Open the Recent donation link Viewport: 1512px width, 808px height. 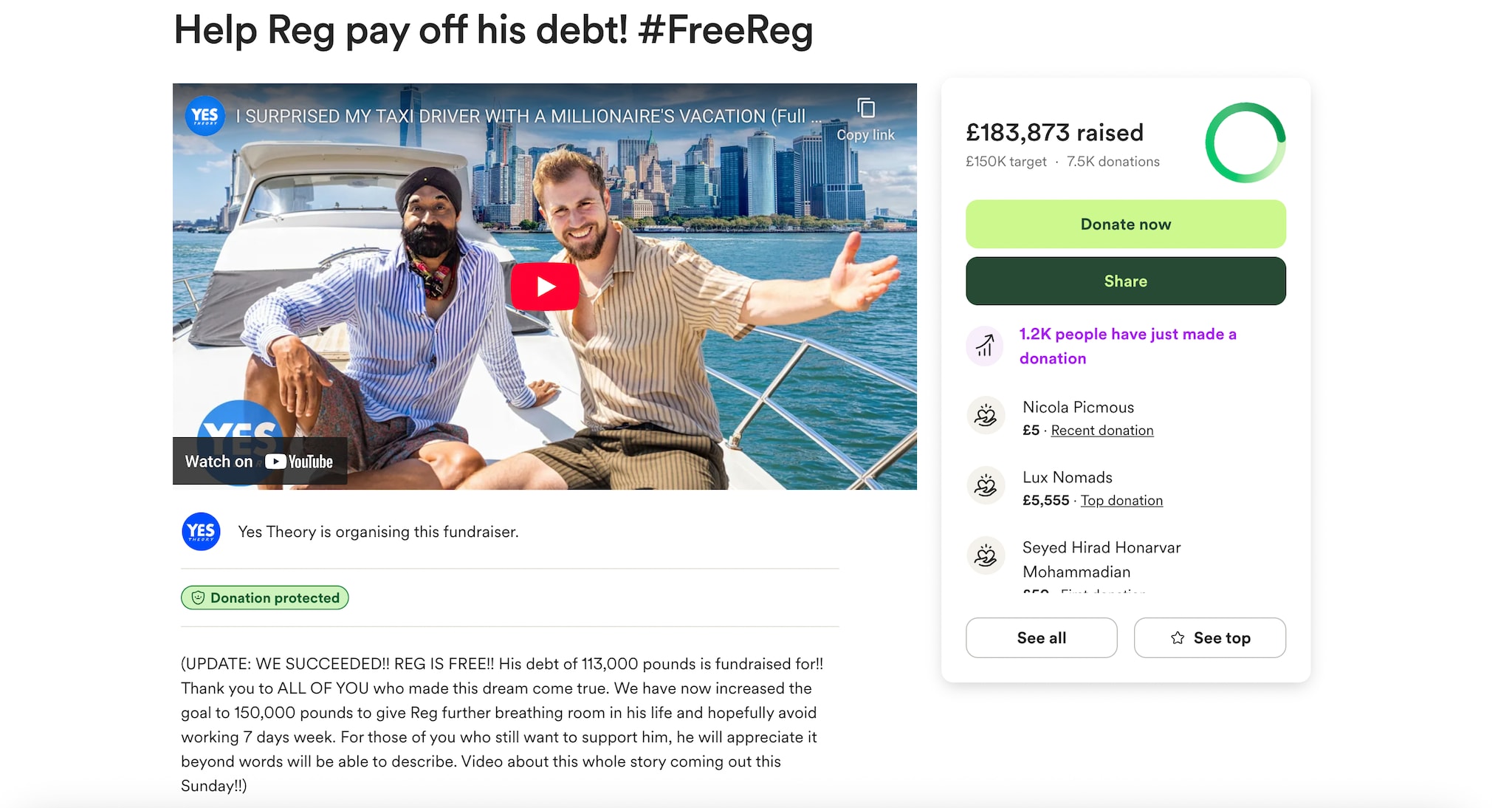click(x=1102, y=431)
